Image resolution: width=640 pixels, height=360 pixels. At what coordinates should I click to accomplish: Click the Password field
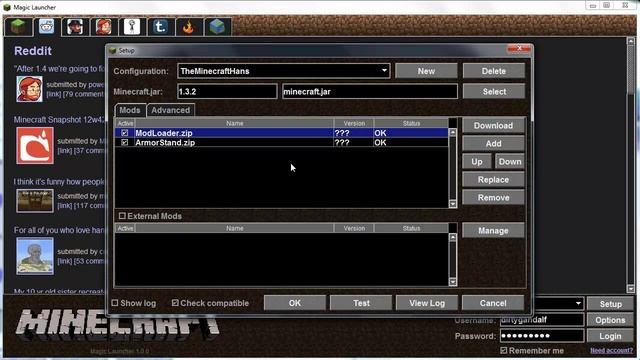(542, 336)
